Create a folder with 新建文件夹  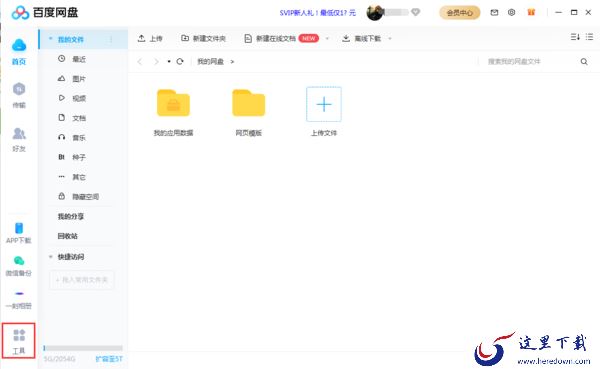point(203,38)
